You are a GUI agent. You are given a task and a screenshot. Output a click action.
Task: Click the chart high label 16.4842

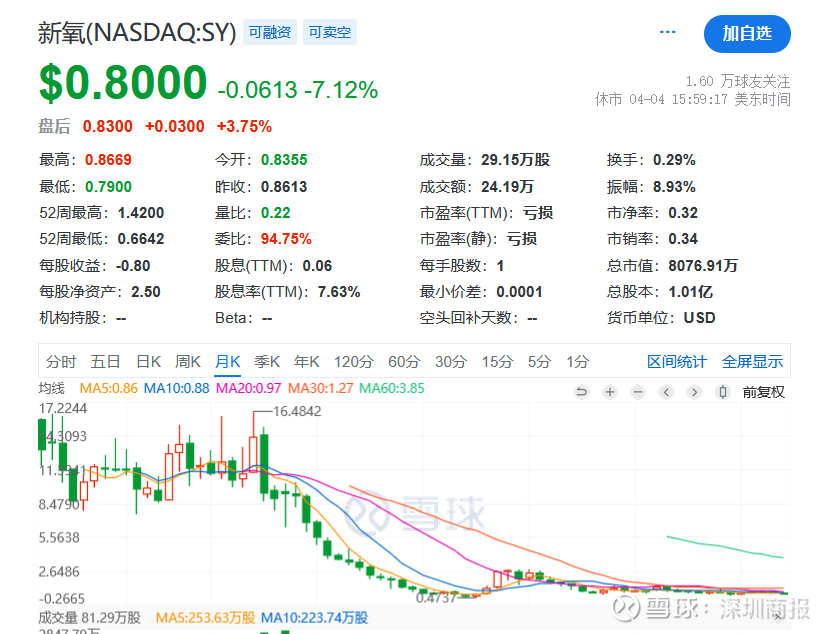297,411
